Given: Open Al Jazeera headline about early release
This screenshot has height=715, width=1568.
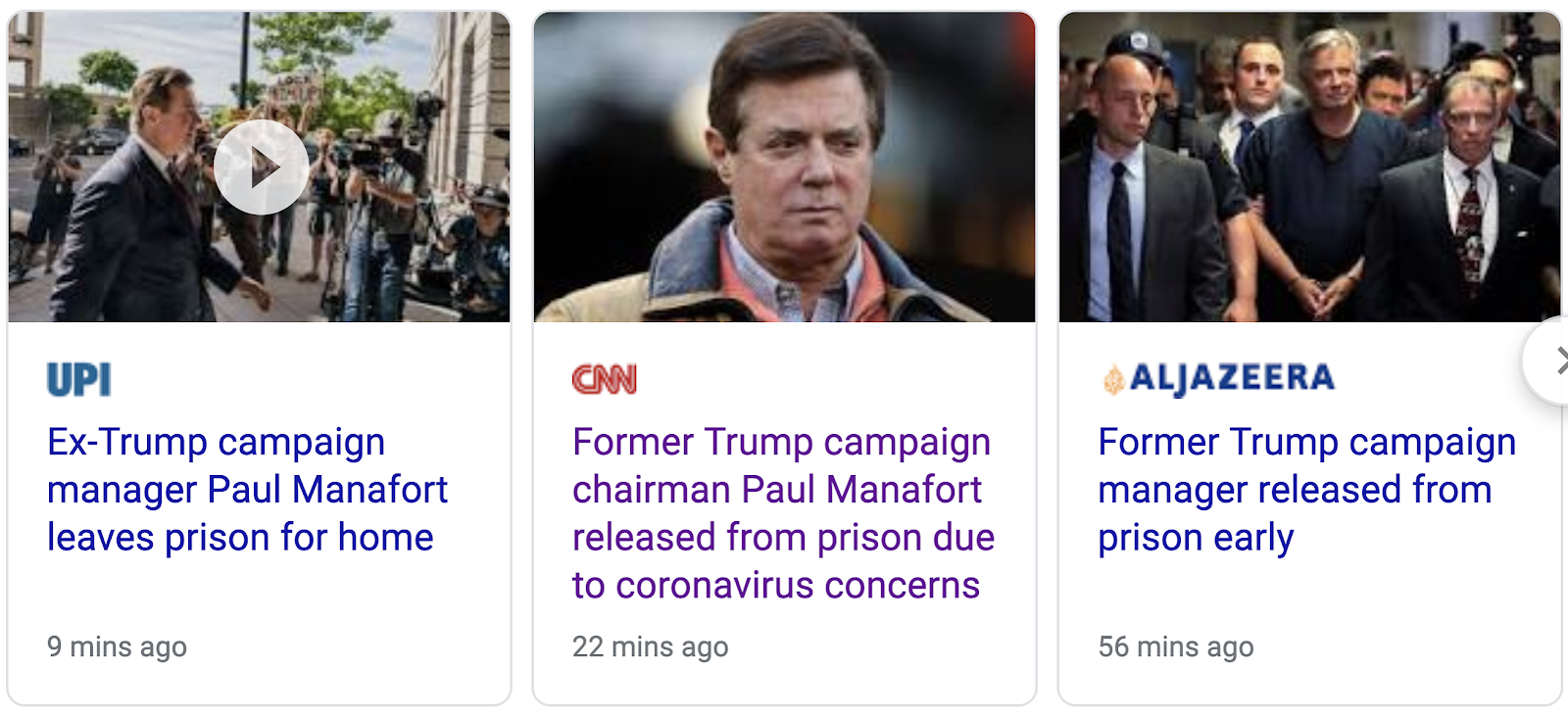Looking at the screenshot, I should pyautogui.click(x=1305, y=489).
